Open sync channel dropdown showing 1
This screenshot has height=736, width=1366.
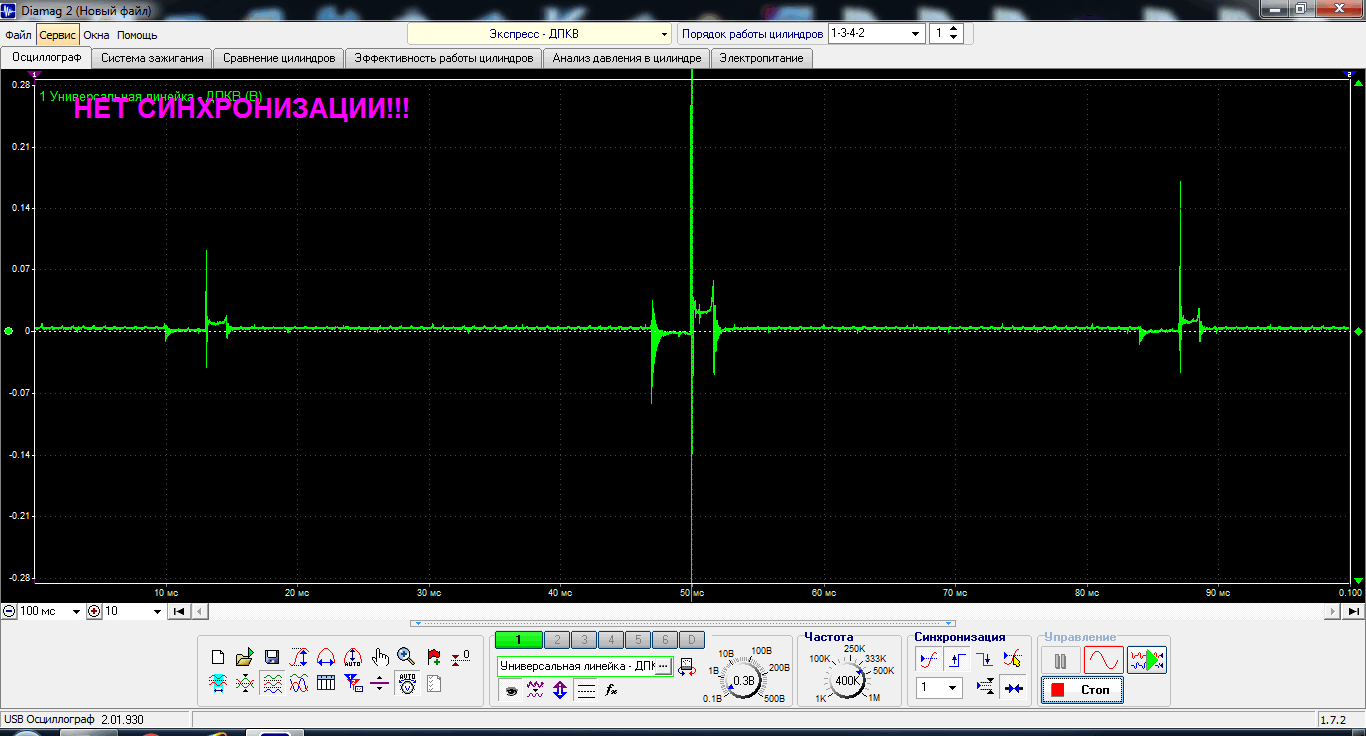(x=939, y=688)
